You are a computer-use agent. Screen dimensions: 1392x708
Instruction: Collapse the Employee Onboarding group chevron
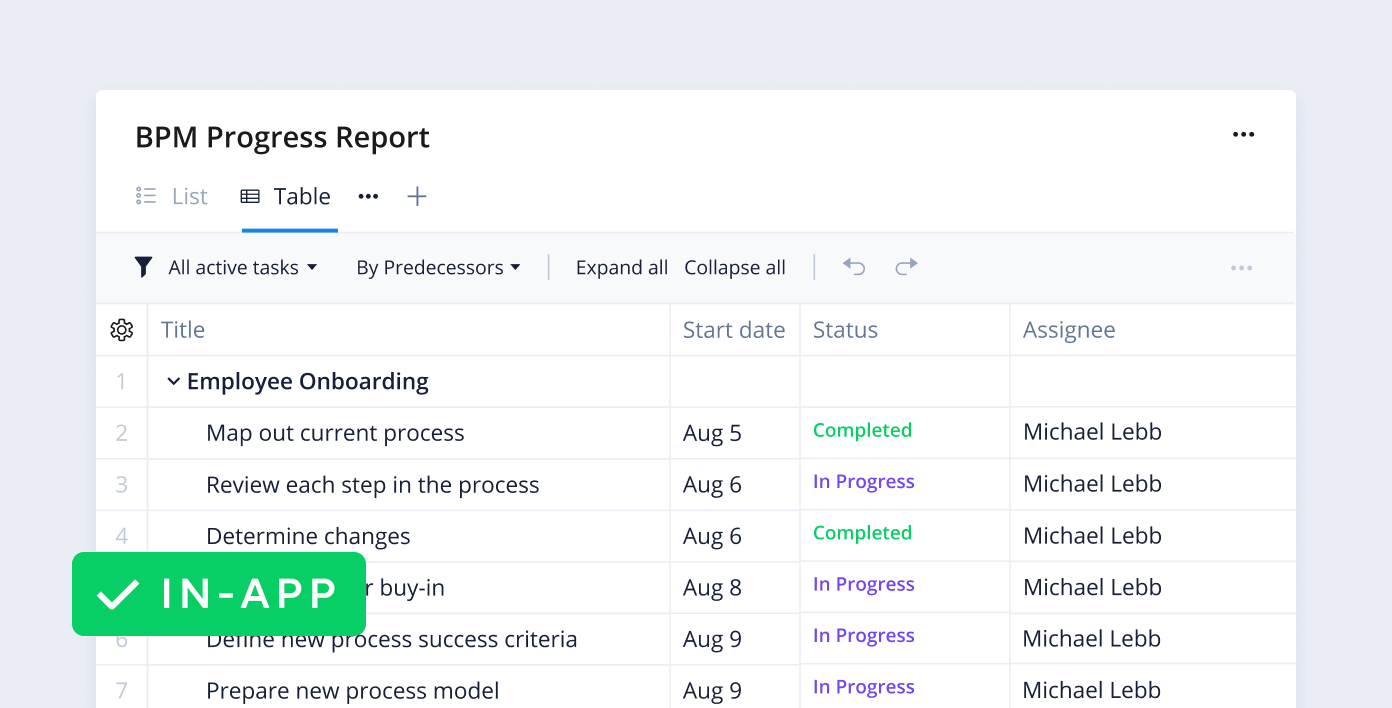tap(173, 381)
